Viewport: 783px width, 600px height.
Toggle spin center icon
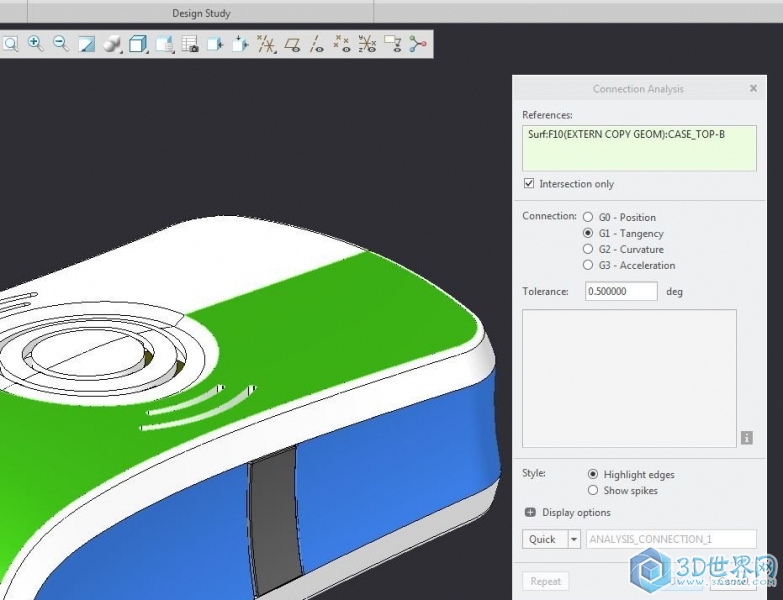click(417, 44)
